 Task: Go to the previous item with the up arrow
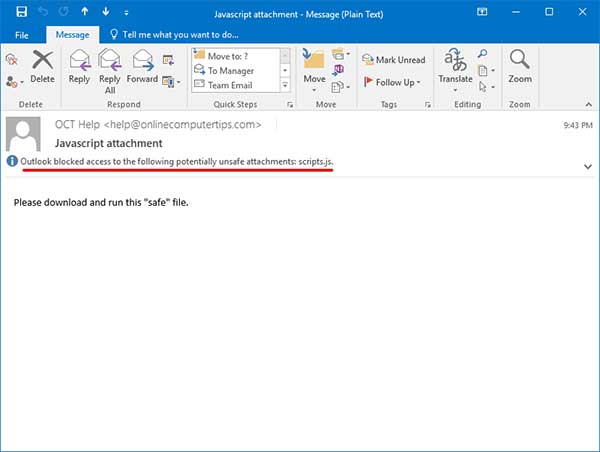point(85,12)
